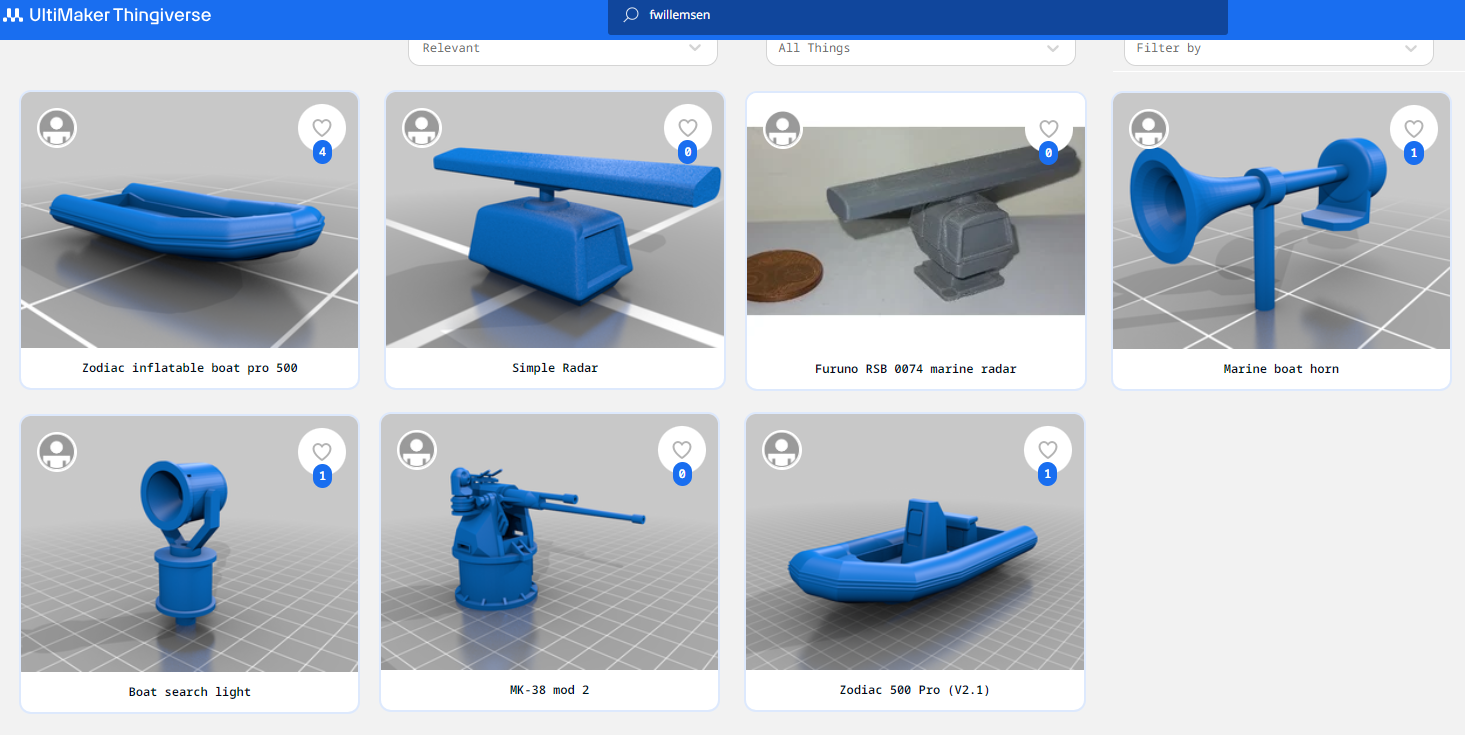The height and width of the screenshot is (735, 1465).
Task: Like the Simple Radar thing
Action: tap(688, 128)
